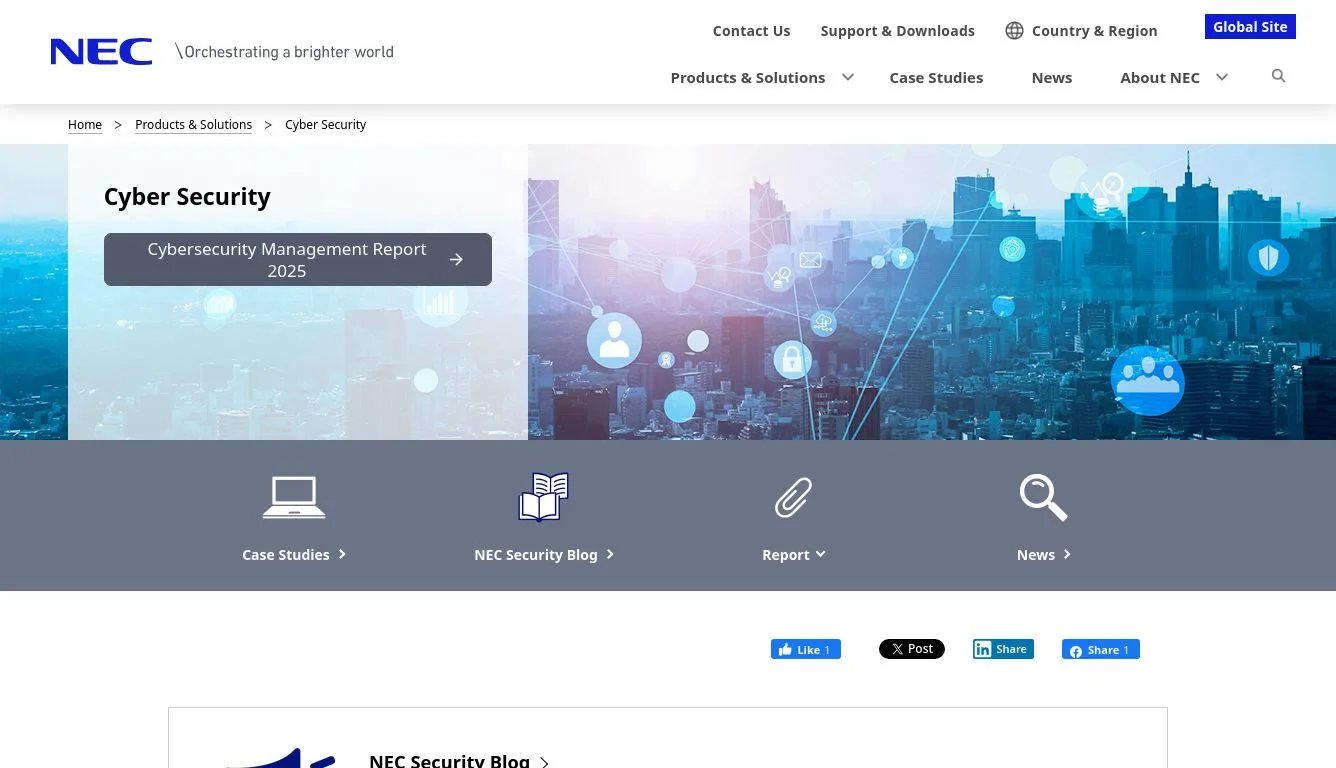Screen dimensions: 1336x768
Task: Open Cybersecurity Management Report 2025
Action: (297, 260)
